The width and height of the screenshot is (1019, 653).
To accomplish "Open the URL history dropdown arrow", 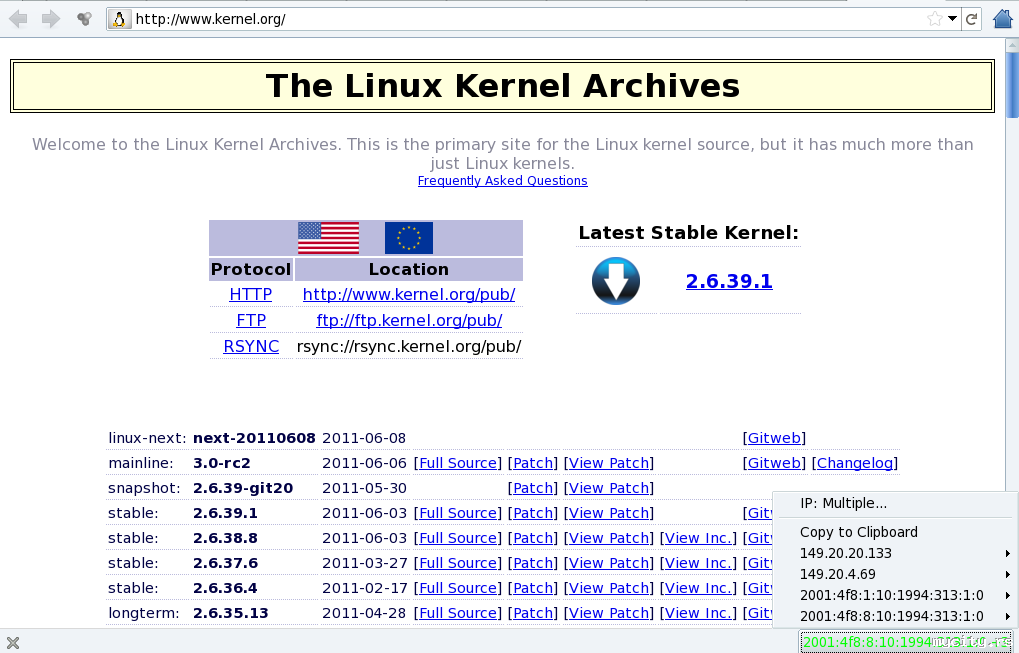I will tap(952, 19).
